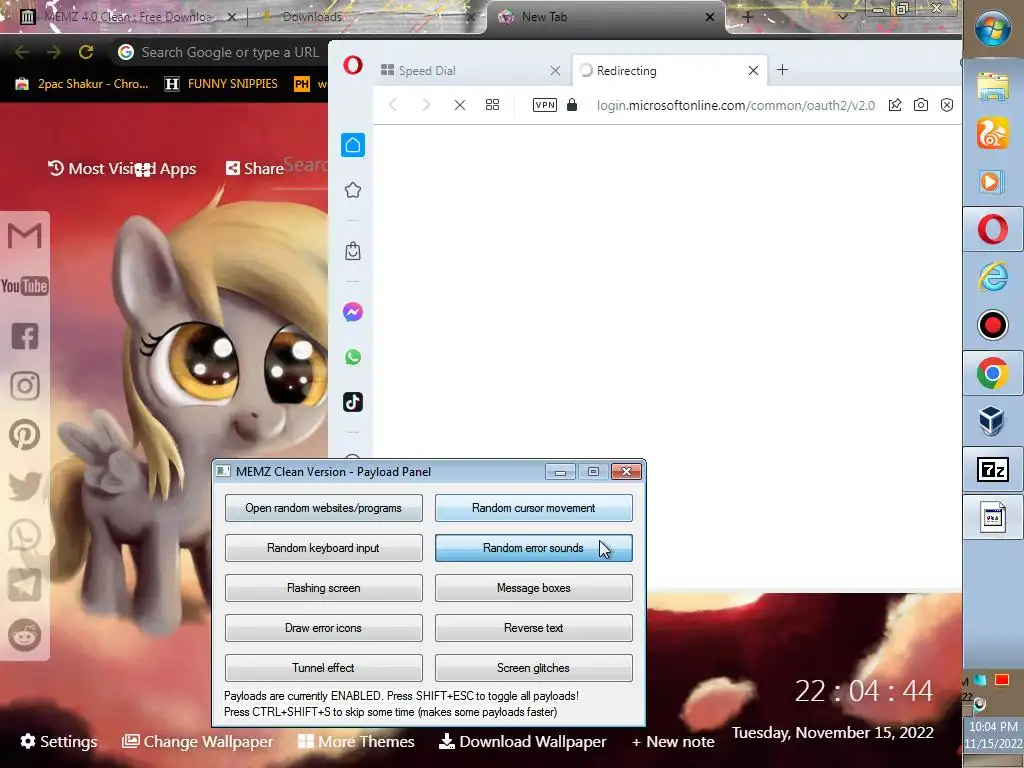Open Reddit shortcut in left sidebar

click(x=25, y=635)
